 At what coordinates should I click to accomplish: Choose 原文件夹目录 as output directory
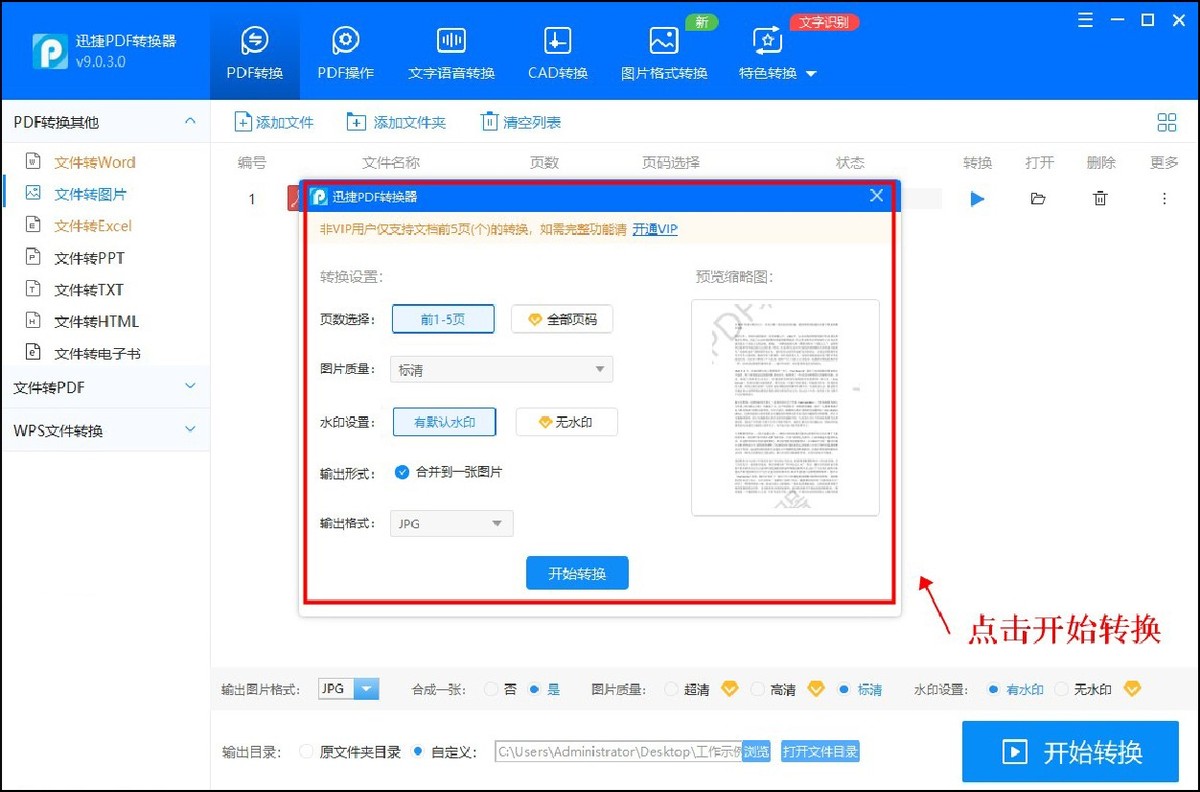(x=307, y=751)
